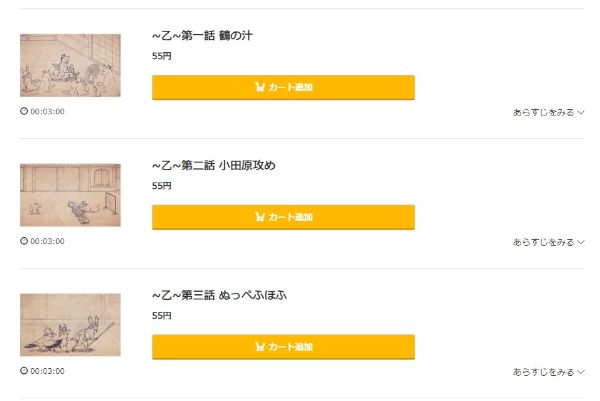Click title ~乙~第三話 ぬっぺふほふ
The image size is (600, 401).
(x=219, y=296)
